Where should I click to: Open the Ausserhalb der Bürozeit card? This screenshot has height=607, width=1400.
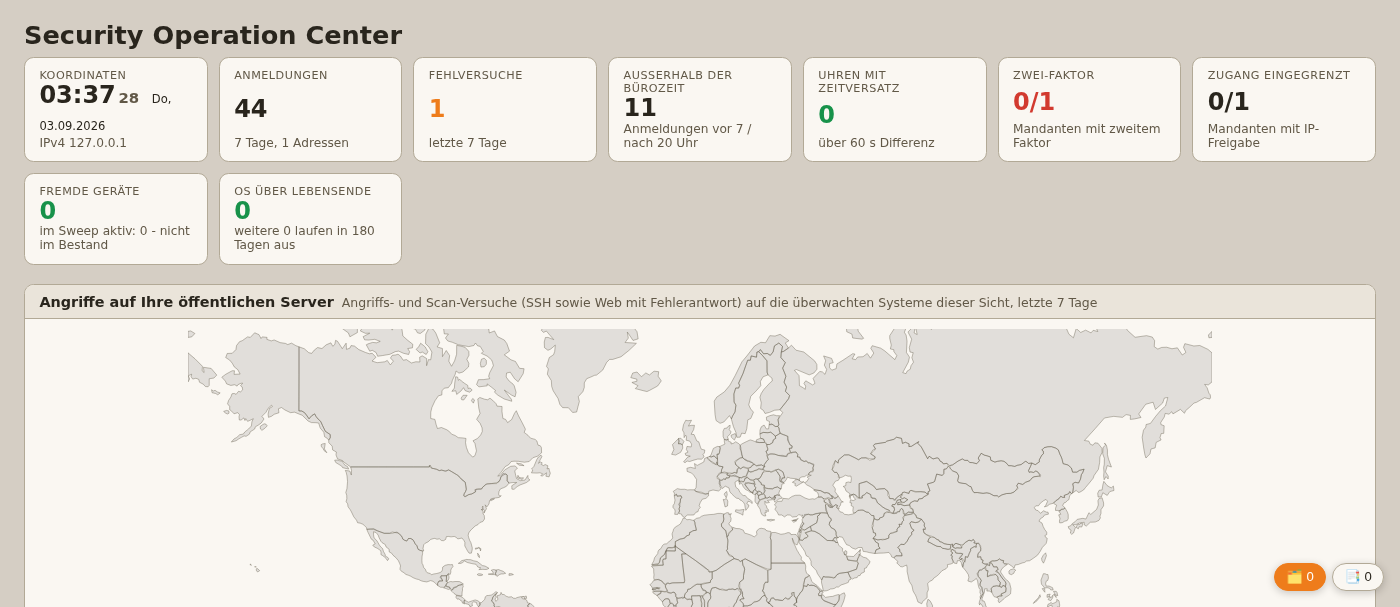pyautogui.click(x=700, y=110)
